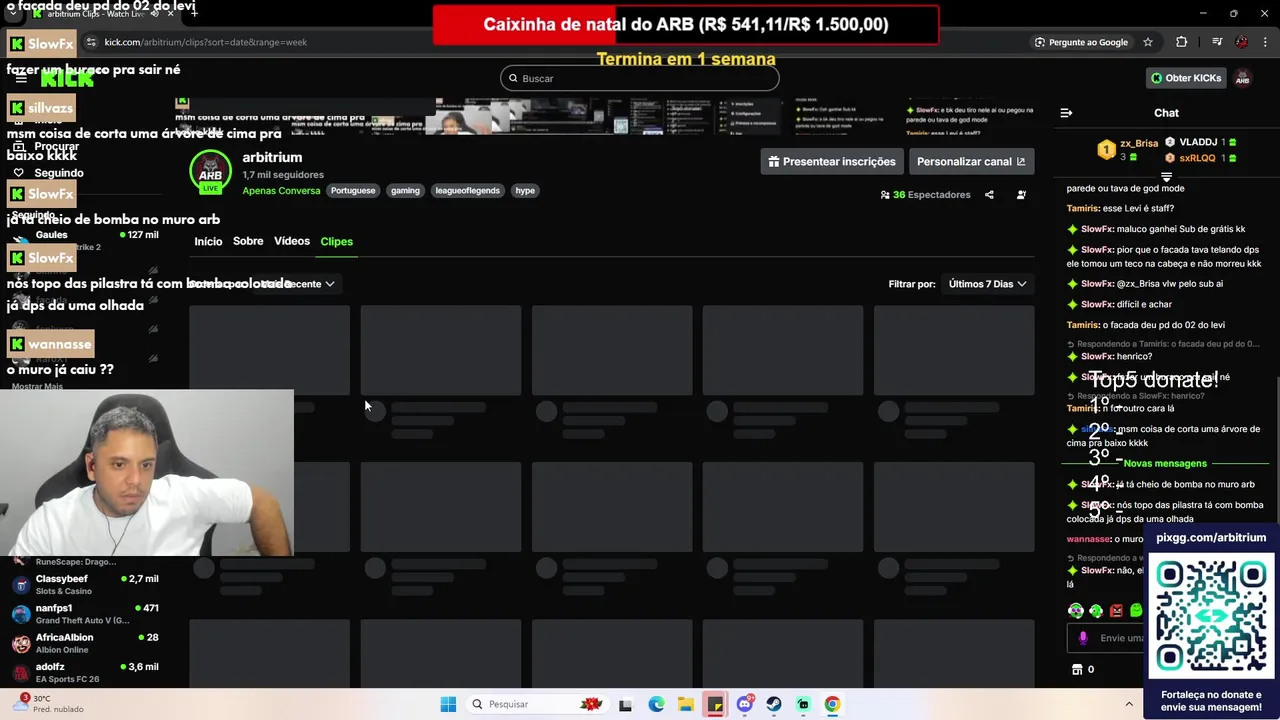1280x720 pixels.
Task: Open the site information icon in address bar
Action: tap(91, 42)
